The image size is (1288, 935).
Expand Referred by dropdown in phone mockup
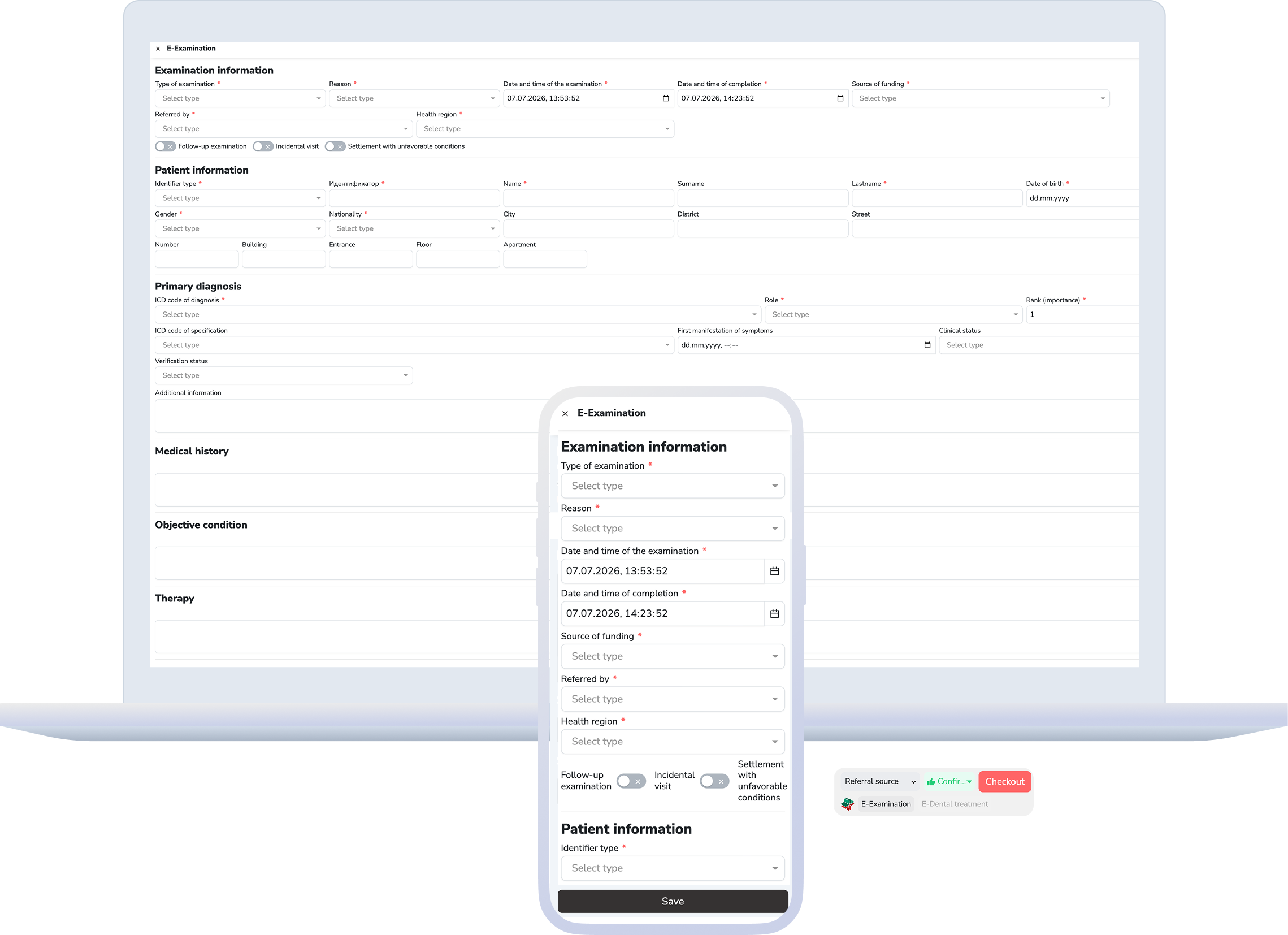pyautogui.click(x=673, y=699)
